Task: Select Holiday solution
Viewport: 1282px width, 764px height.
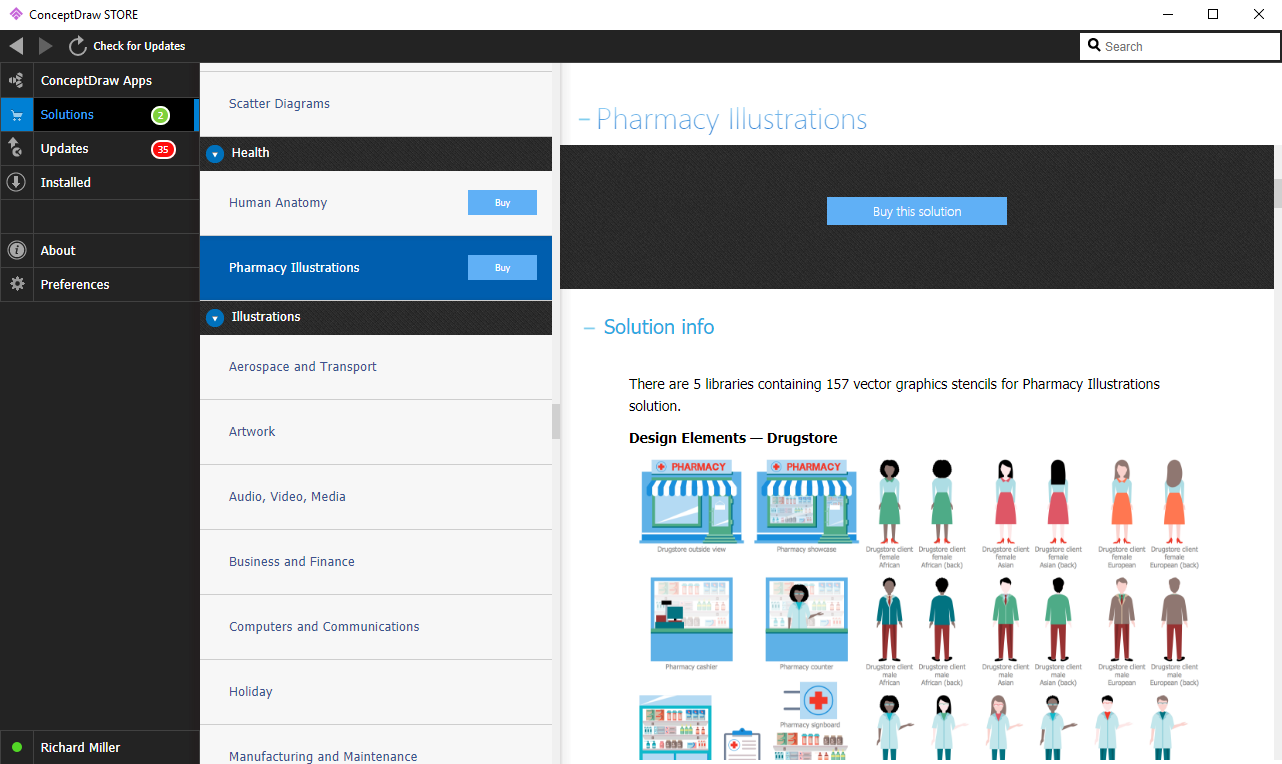Action: click(x=376, y=692)
